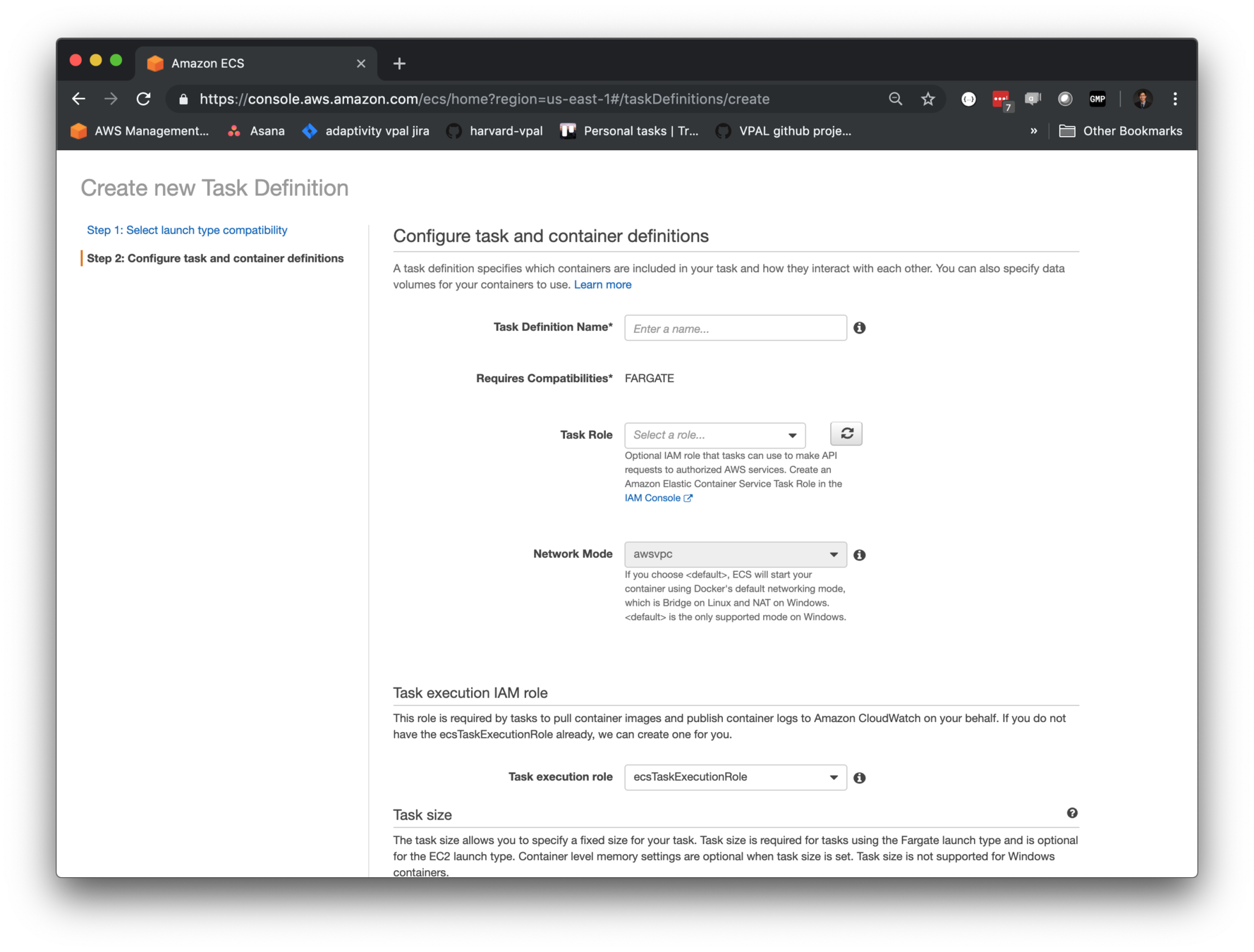
Task: Select Step 2 configure task definitions
Action: 215,258
